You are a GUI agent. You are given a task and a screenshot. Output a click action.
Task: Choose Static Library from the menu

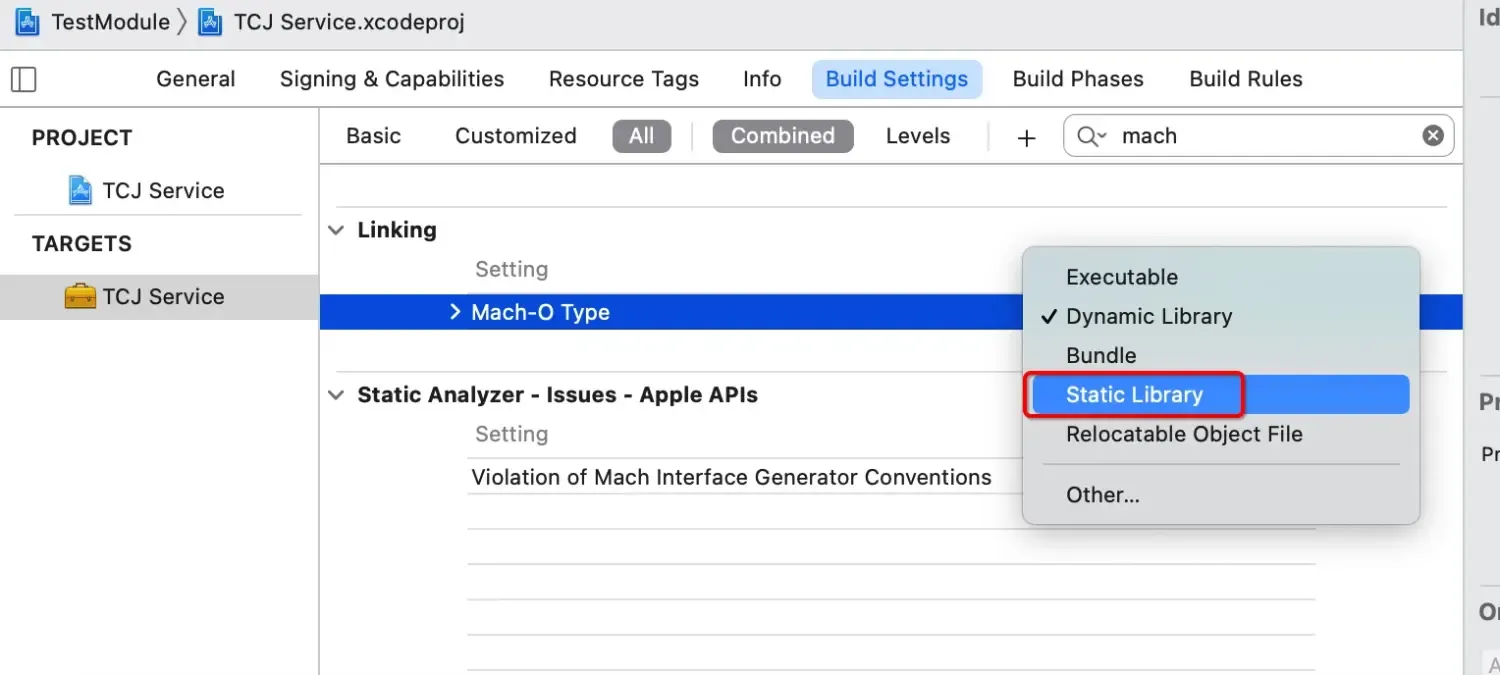(x=1134, y=395)
